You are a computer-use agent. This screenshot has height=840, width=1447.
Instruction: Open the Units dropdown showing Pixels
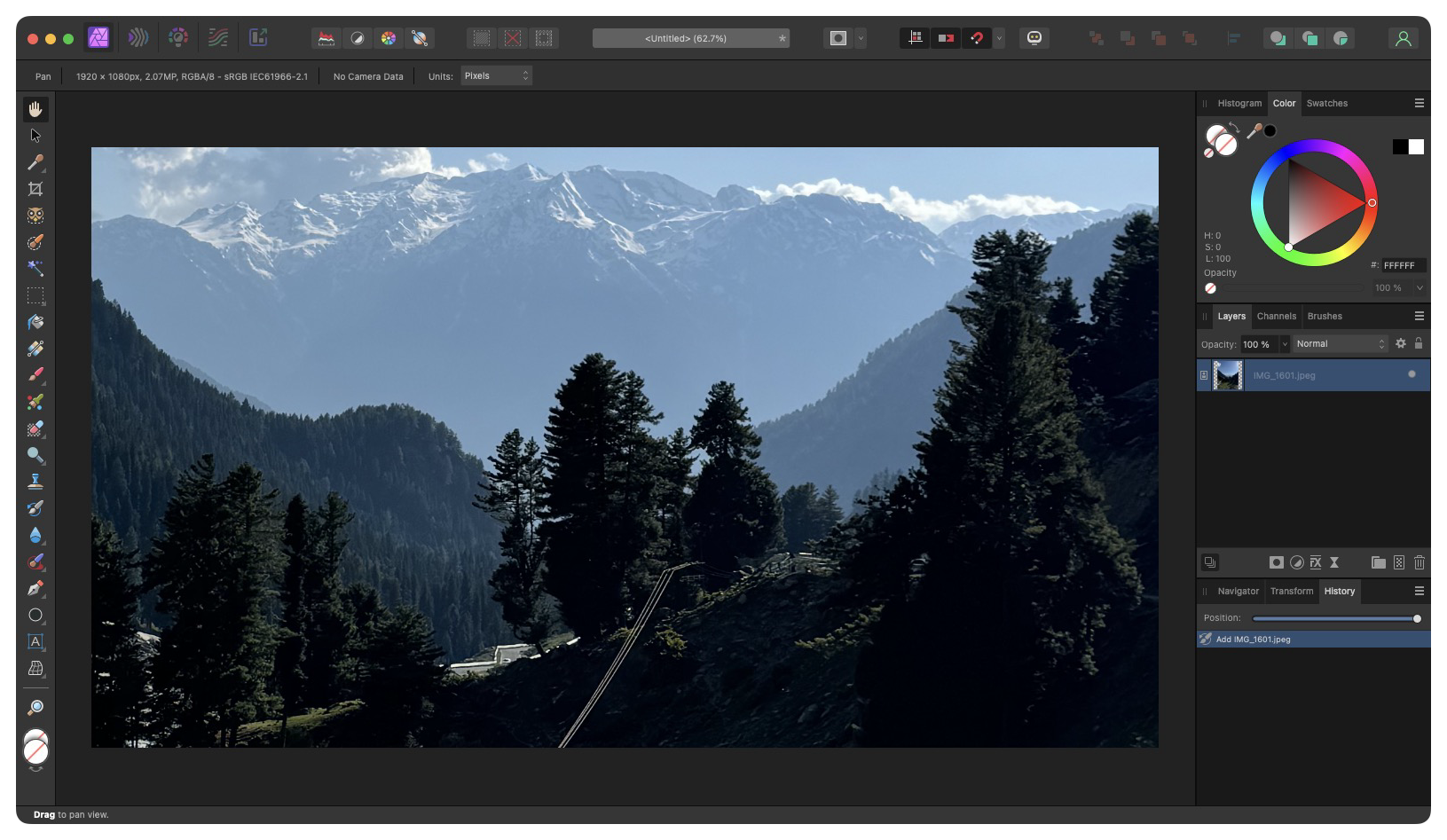click(x=497, y=75)
